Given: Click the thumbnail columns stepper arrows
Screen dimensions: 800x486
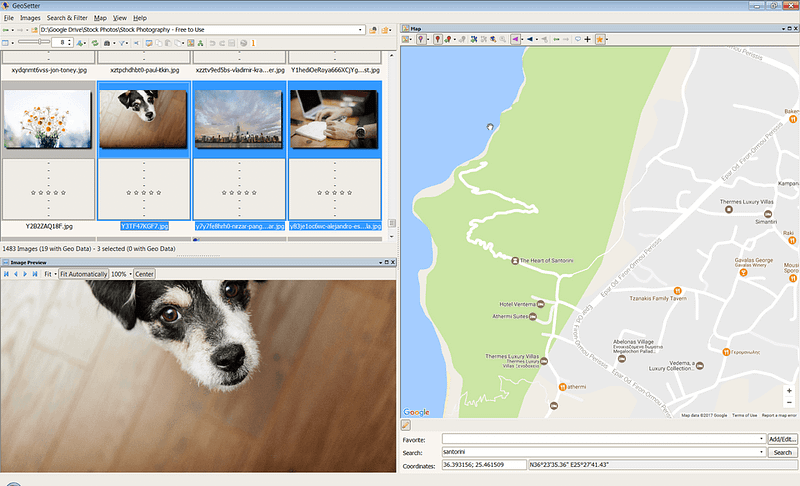Looking at the screenshot, I should 69,43.
